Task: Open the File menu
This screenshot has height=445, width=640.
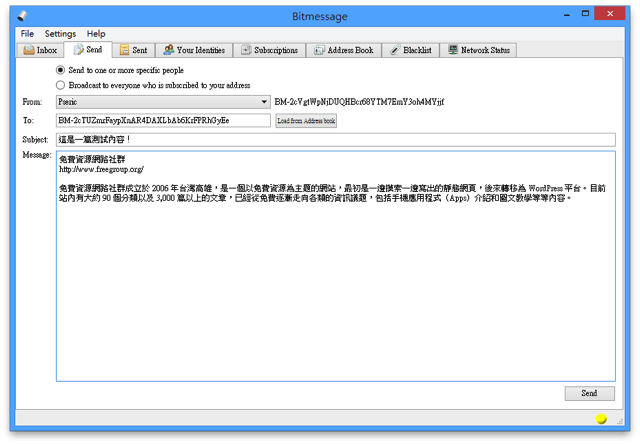Action: 27,34
